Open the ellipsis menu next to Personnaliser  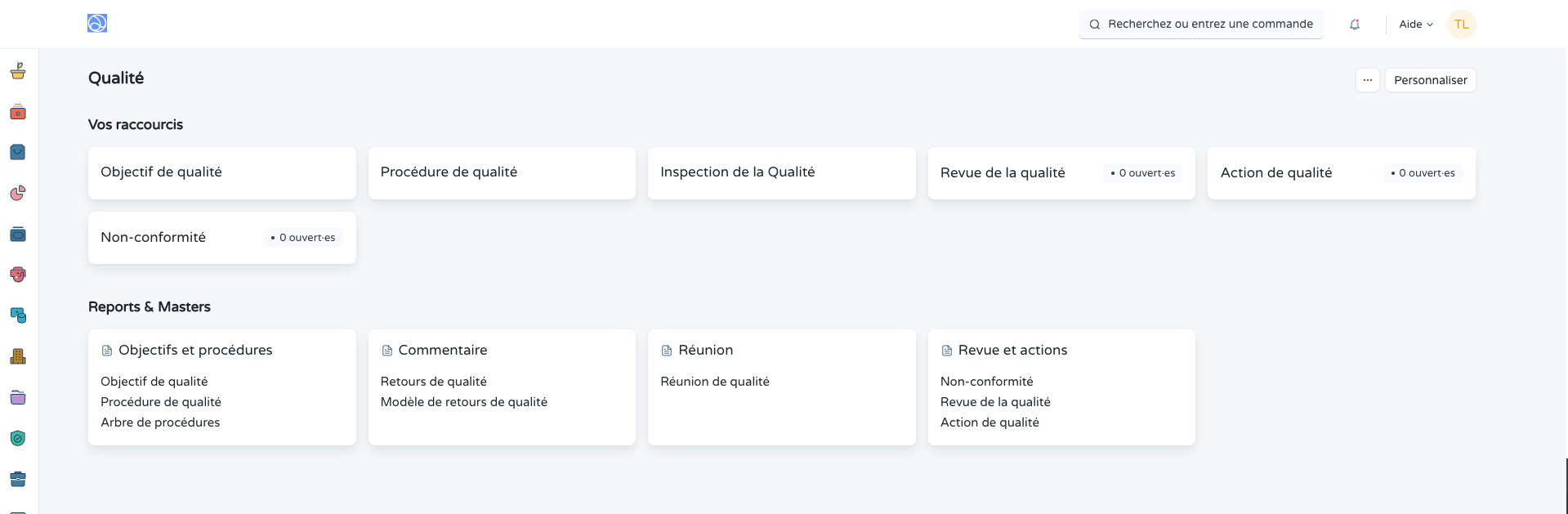(1367, 79)
